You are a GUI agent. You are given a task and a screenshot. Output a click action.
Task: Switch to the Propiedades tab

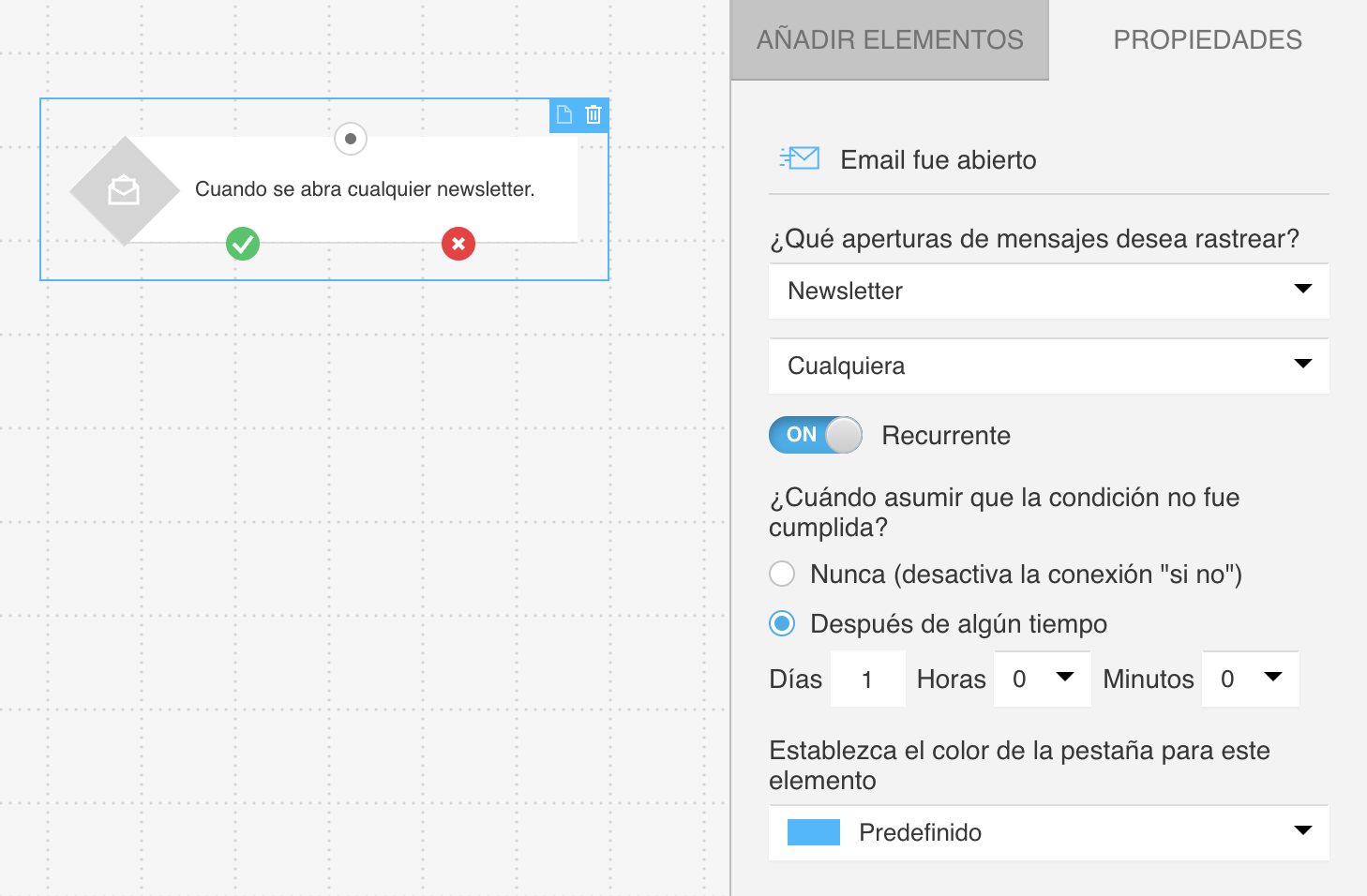pyautogui.click(x=1208, y=39)
